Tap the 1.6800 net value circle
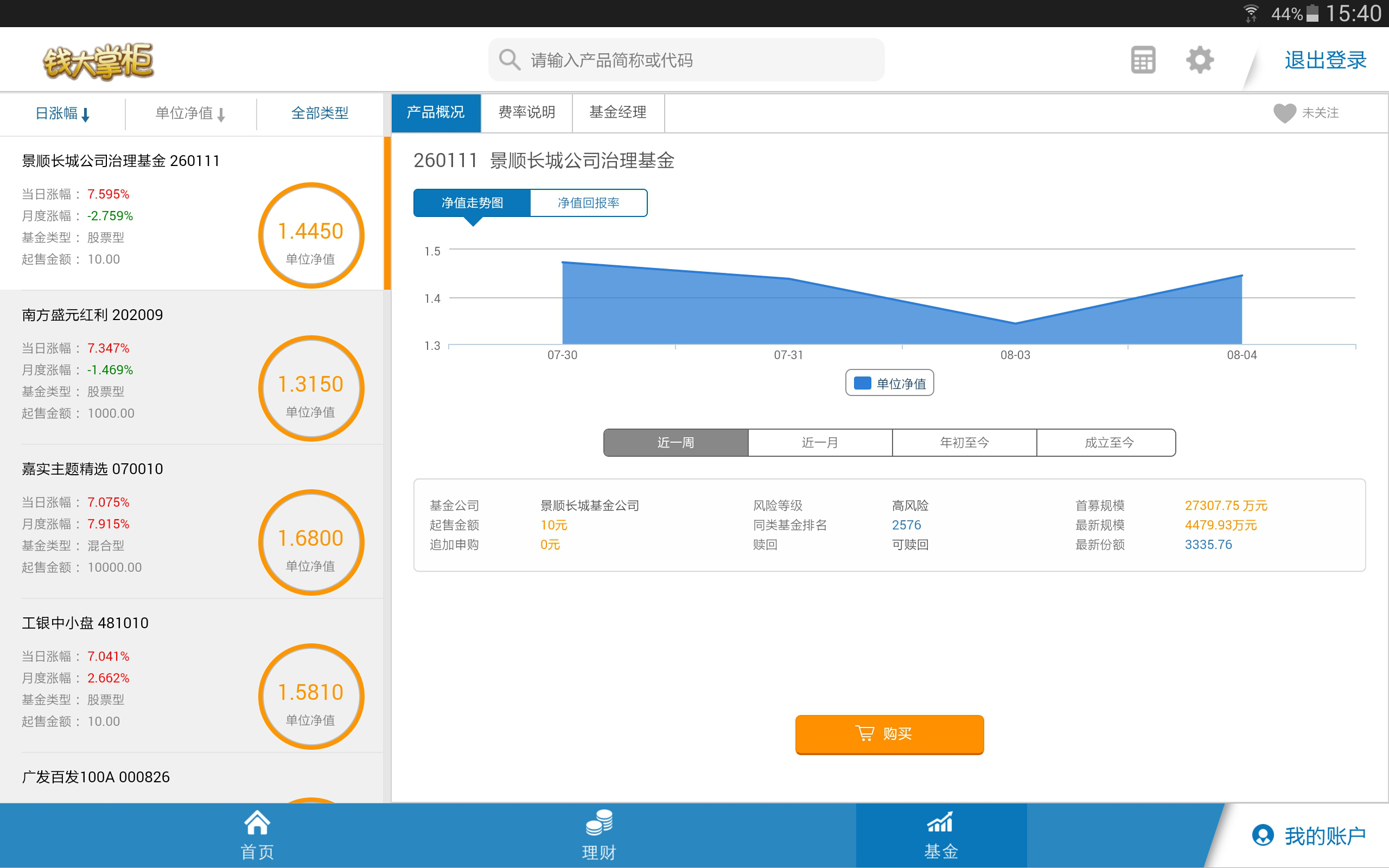The image size is (1389, 868). tap(311, 542)
